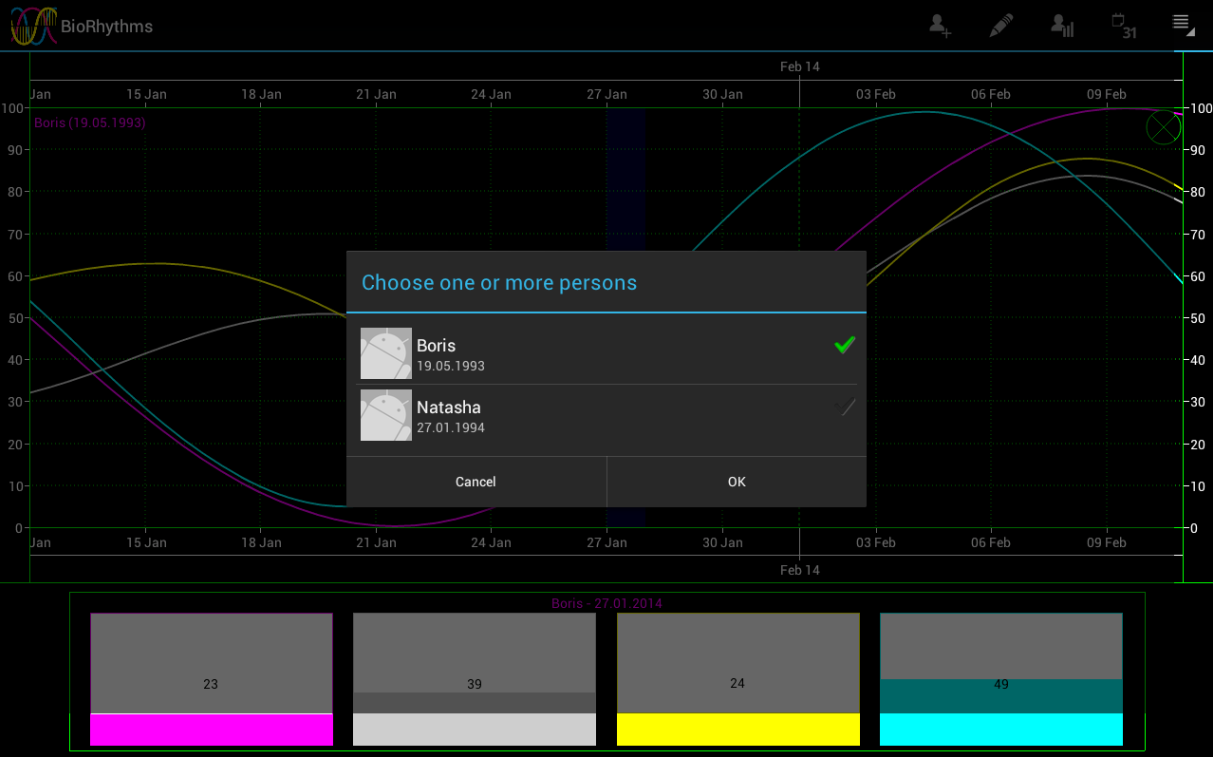Click the cyan bar showing 49

1001,680
